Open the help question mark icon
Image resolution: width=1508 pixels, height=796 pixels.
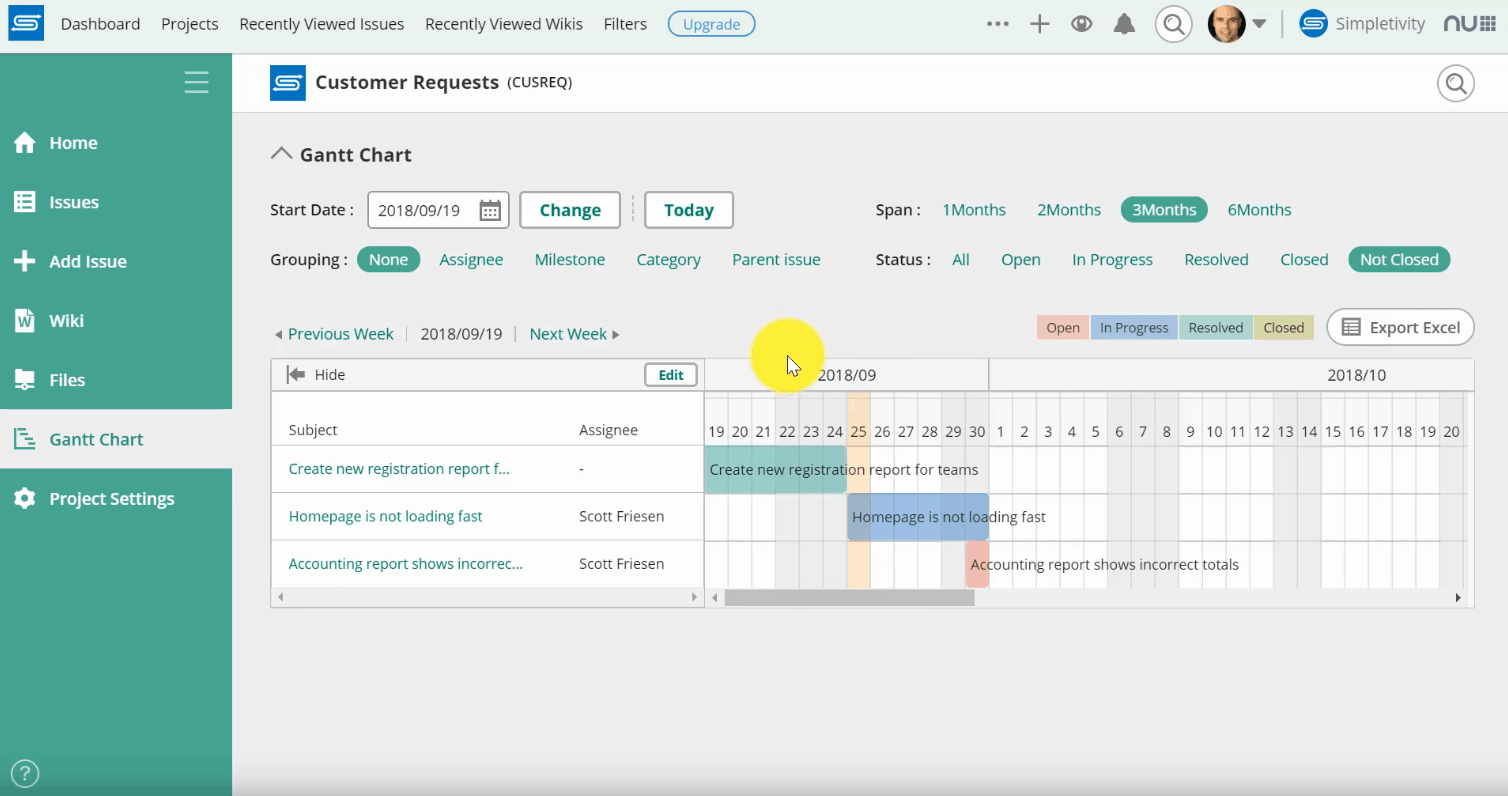pos(24,773)
